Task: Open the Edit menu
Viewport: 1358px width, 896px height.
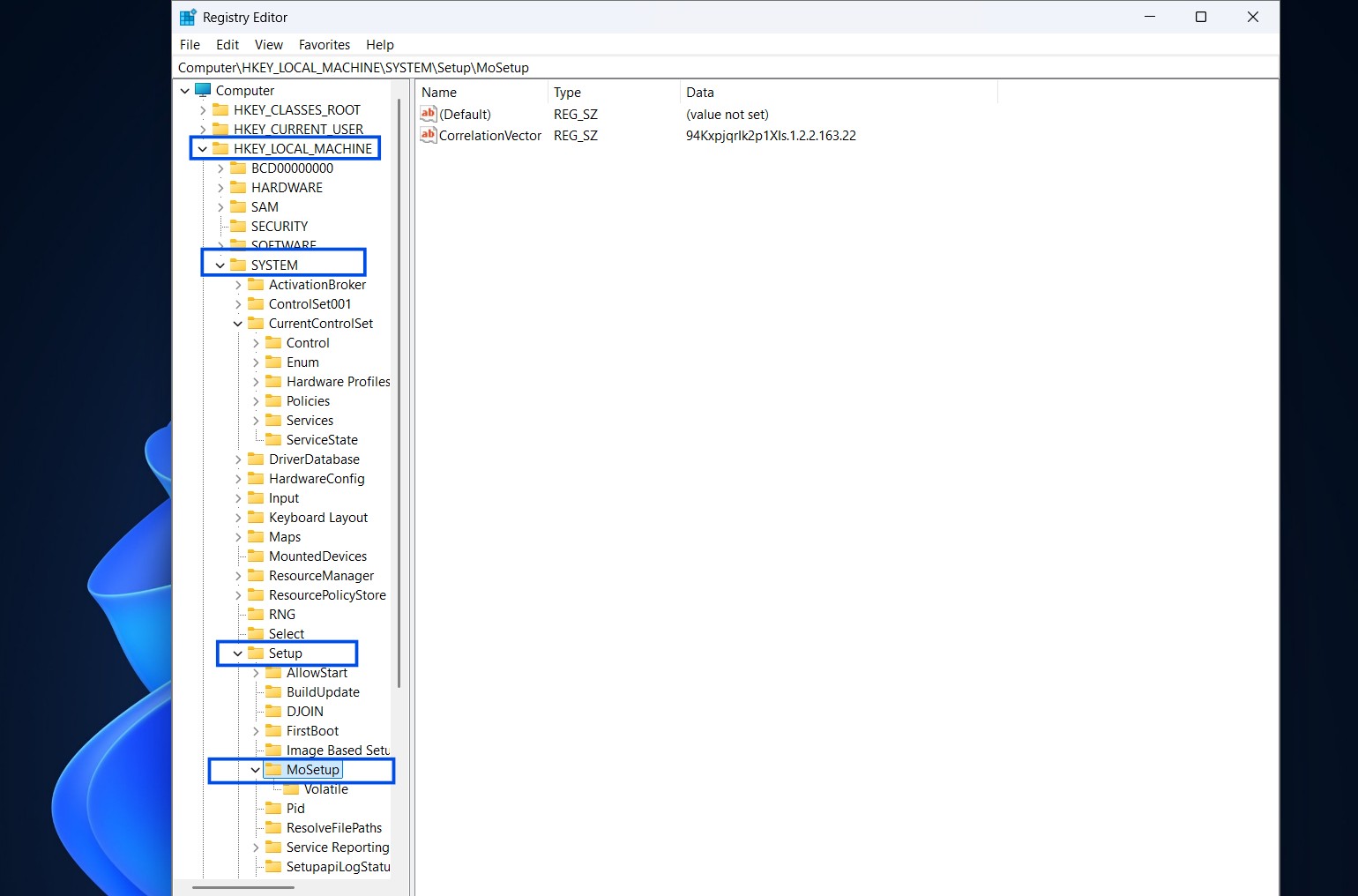Action: 228,45
